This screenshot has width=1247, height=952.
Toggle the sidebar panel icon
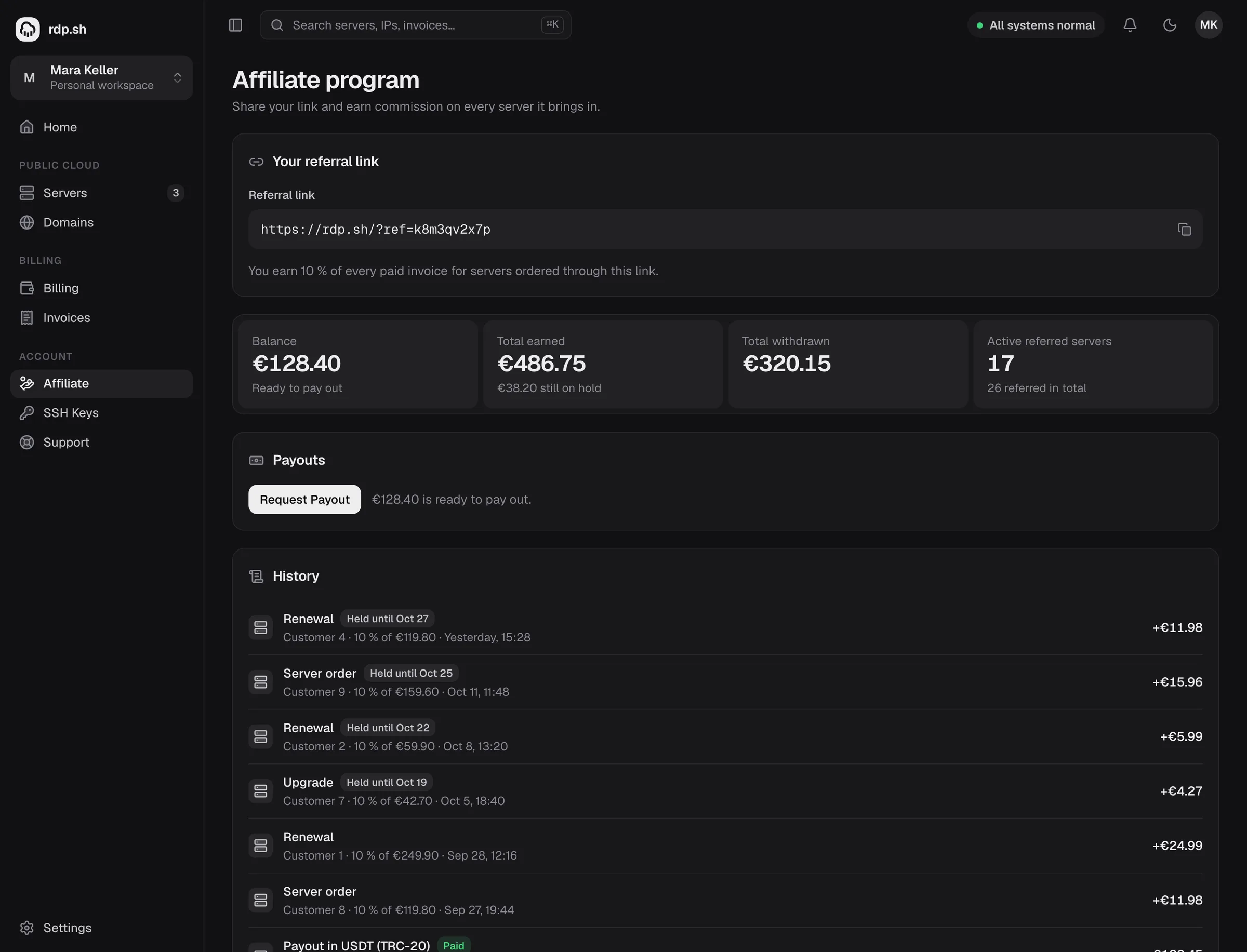click(x=235, y=25)
